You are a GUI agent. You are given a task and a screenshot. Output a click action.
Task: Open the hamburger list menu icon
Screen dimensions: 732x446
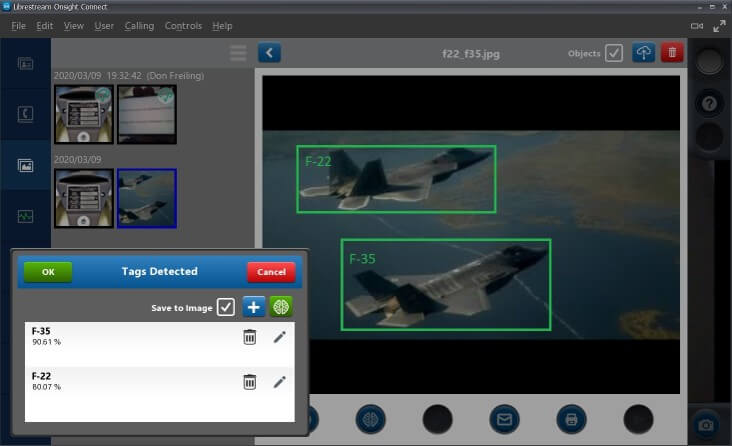click(x=238, y=53)
